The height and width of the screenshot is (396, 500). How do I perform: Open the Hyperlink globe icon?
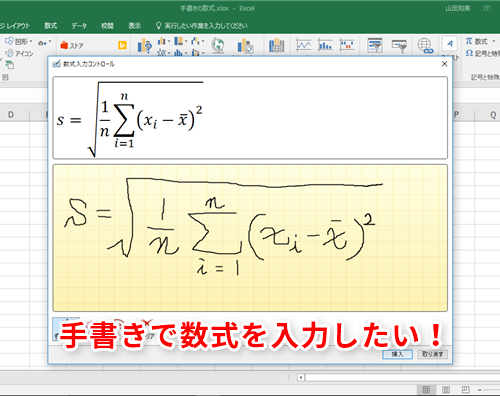coord(425,46)
